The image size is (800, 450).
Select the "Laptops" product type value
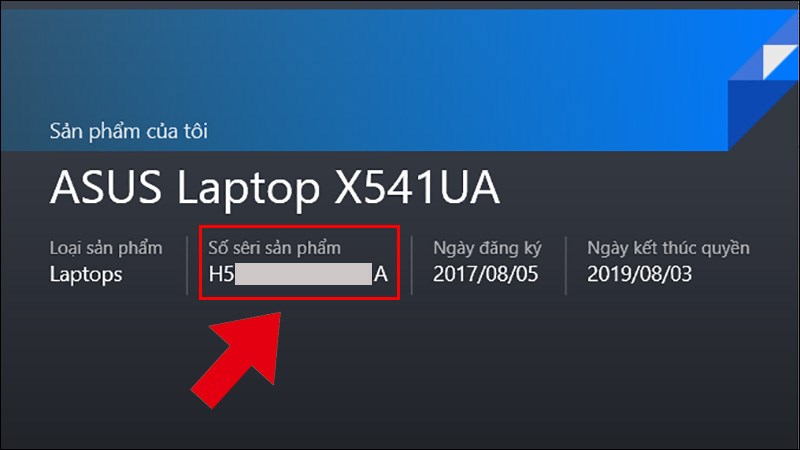[x=86, y=275]
